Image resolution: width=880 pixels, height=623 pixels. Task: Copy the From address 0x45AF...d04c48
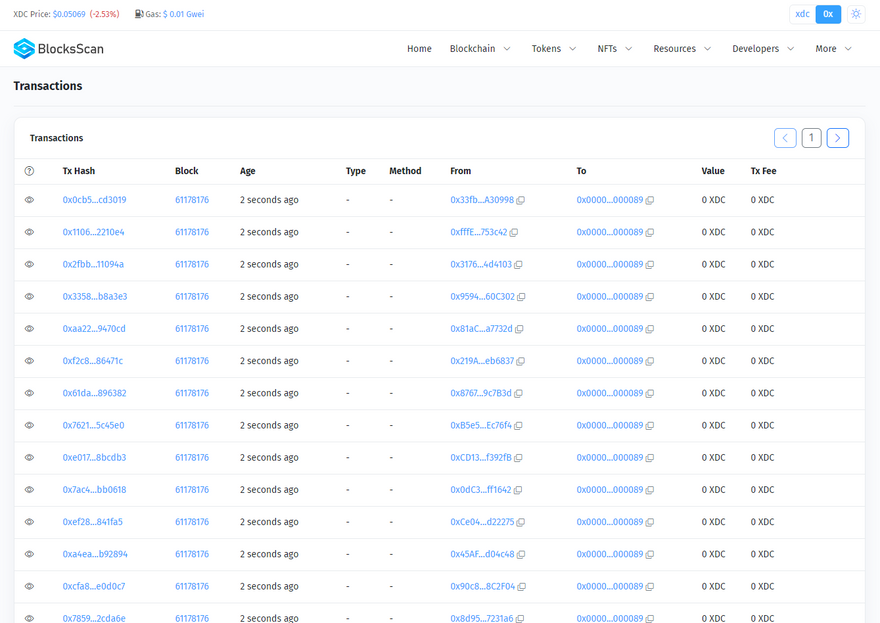(521, 555)
